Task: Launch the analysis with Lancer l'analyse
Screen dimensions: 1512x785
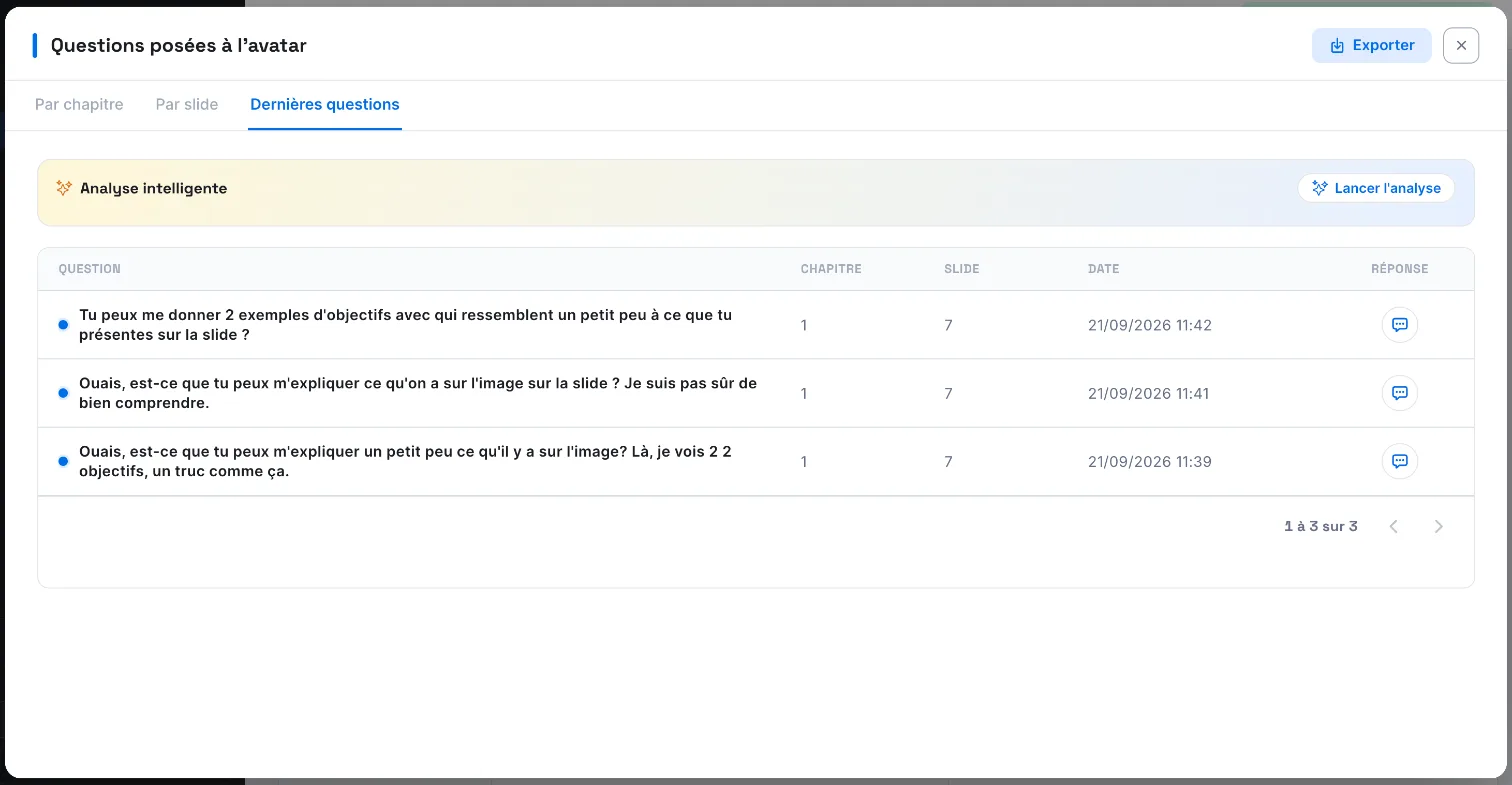Action: [1376, 188]
